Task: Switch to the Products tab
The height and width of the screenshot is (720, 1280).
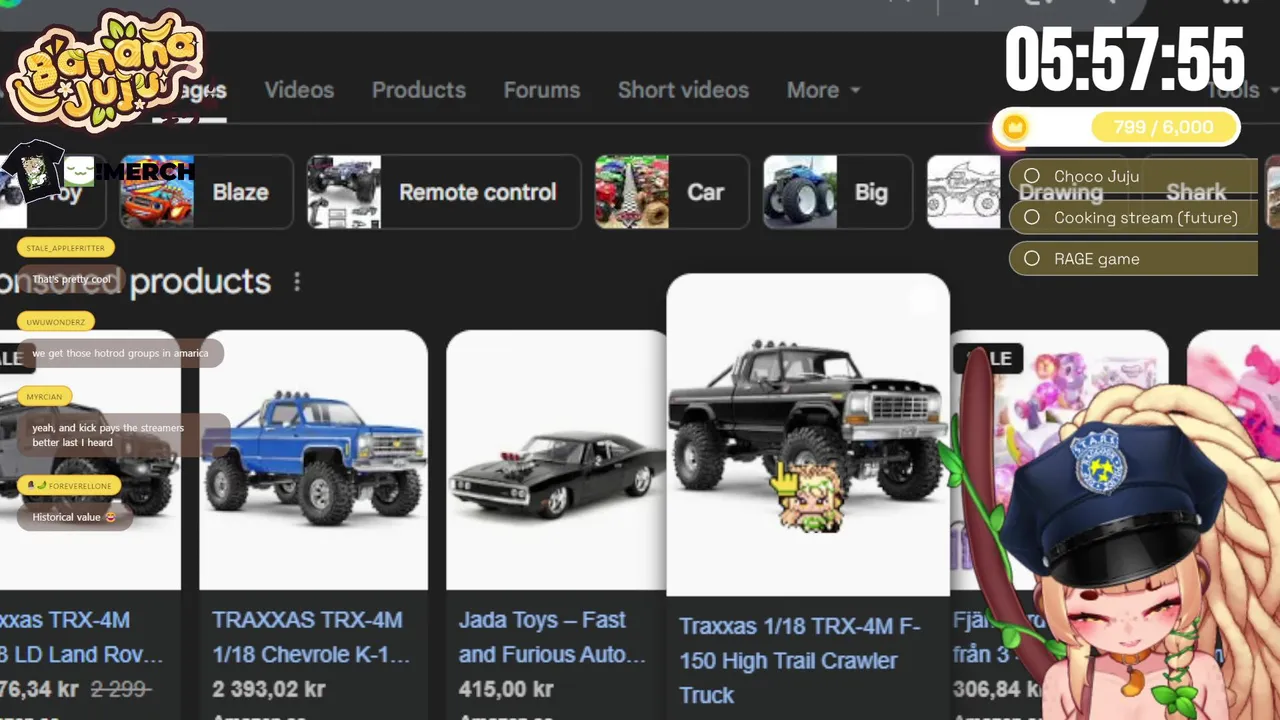Action: click(x=419, y=90)
